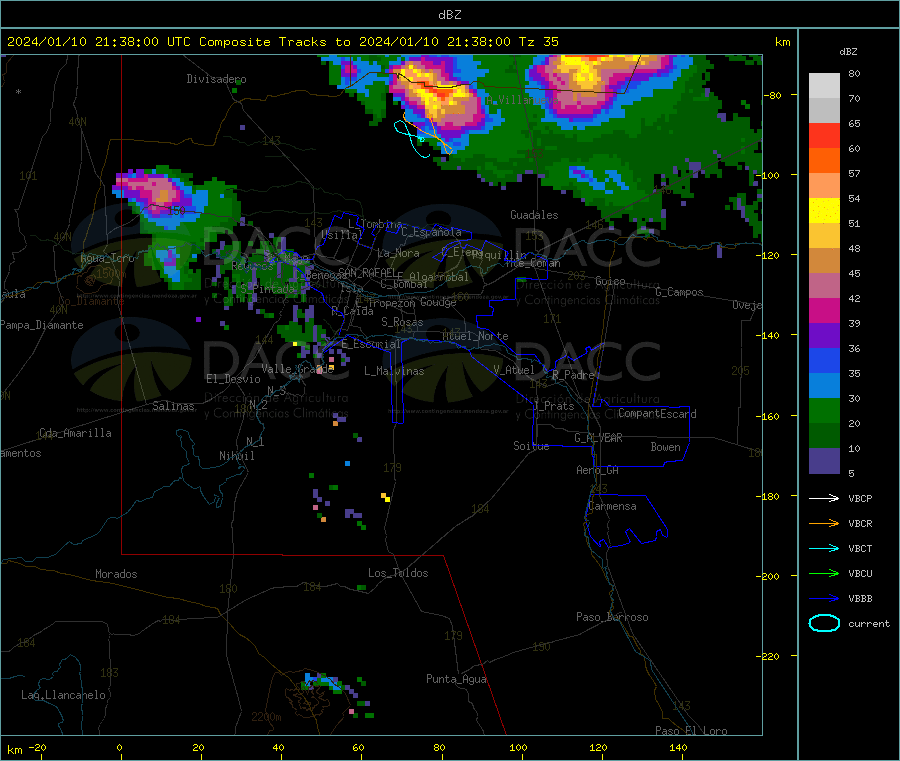Click the dBZ title at top

449,15
